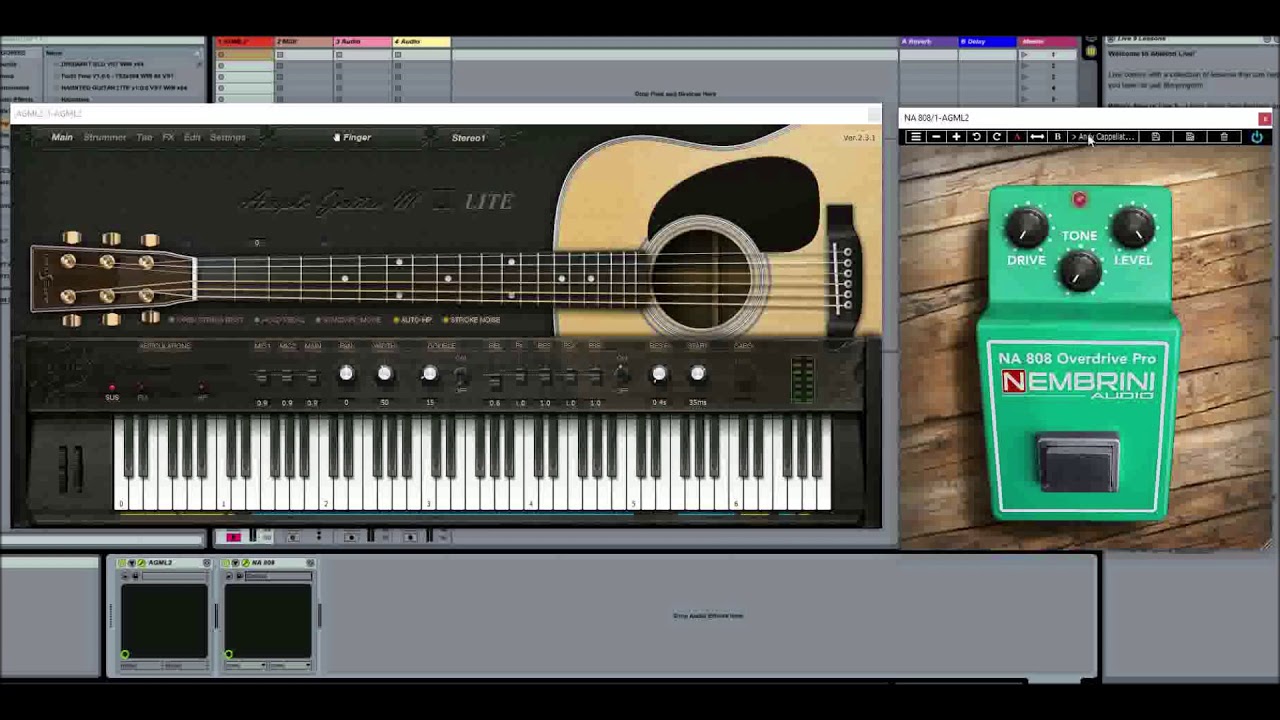Toggle the AUTO-HP option
Viewport: 1280px width, 720px height.
[x=413, y=320]
